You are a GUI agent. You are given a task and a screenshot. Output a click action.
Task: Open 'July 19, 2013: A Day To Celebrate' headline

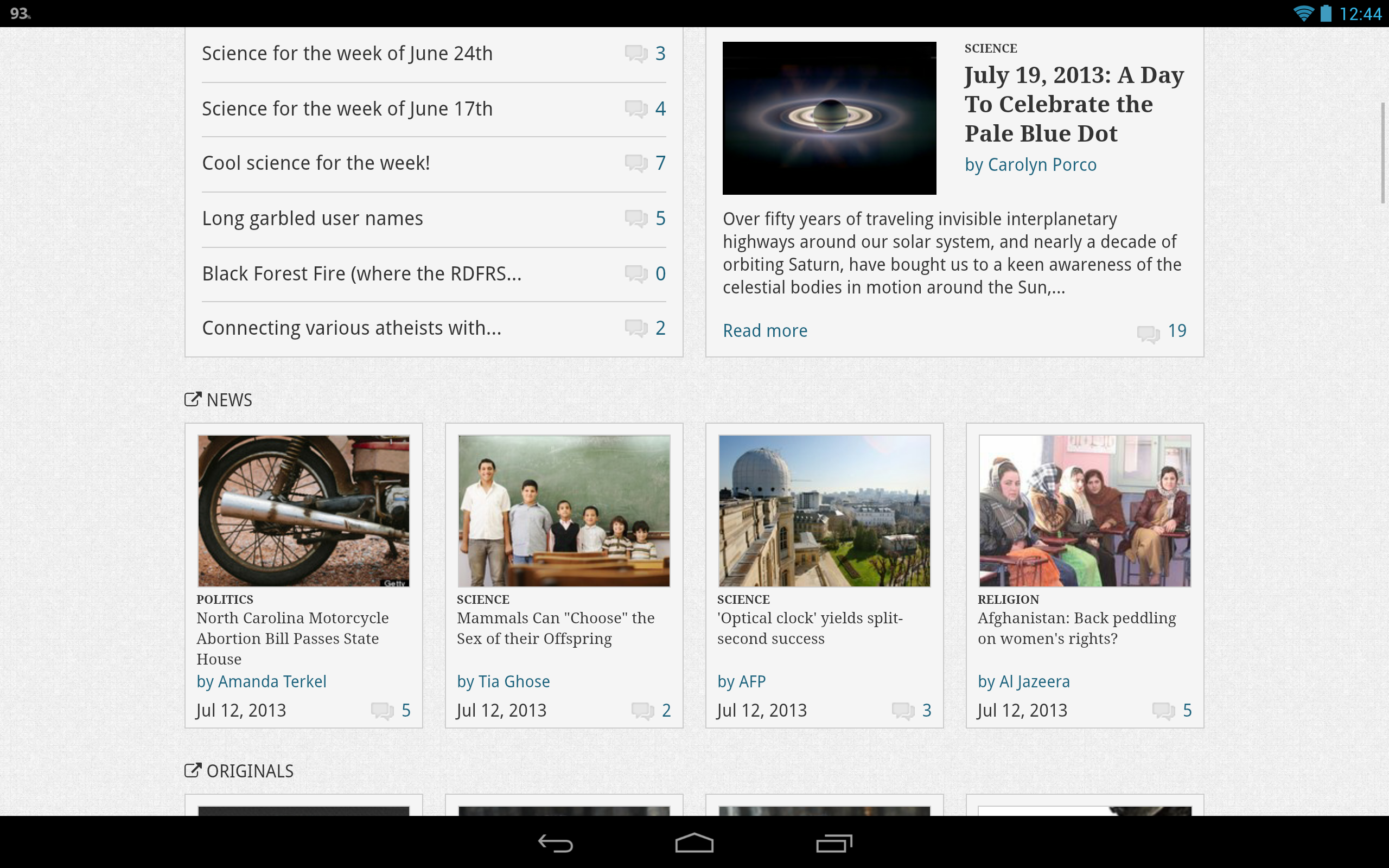[x=1074, y=104]
